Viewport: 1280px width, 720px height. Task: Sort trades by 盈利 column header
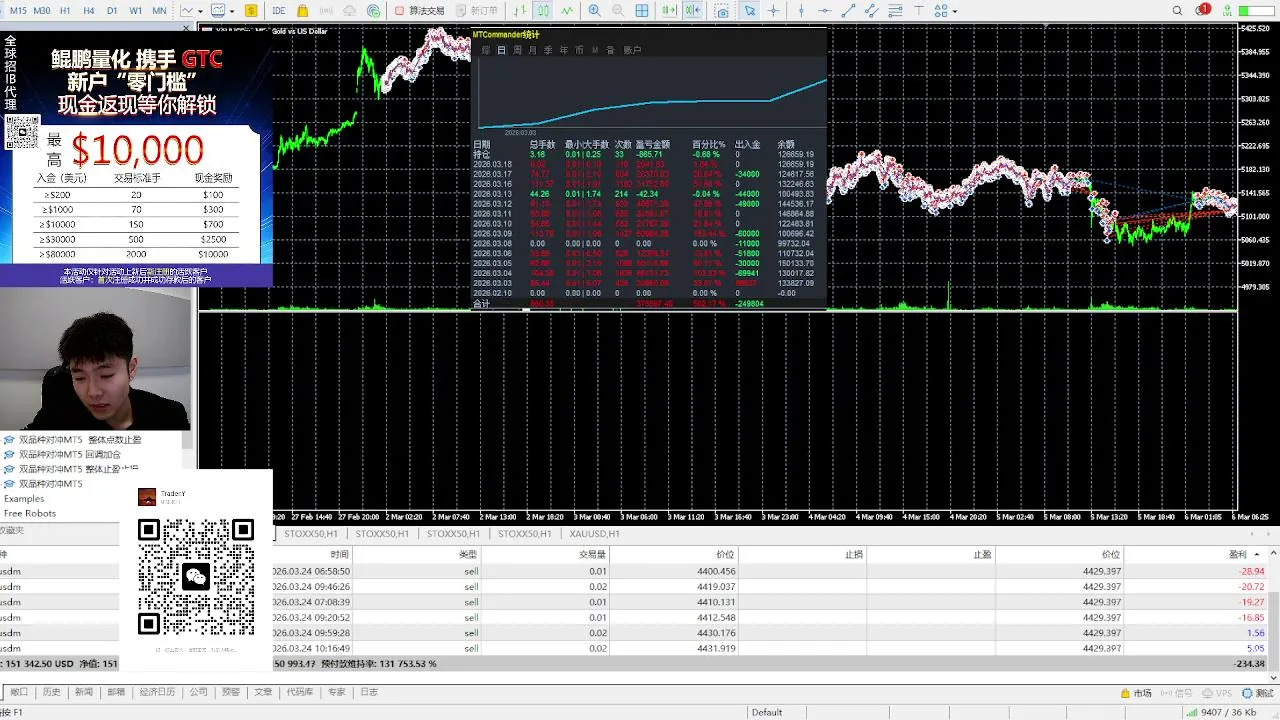tap(1238, 554)
